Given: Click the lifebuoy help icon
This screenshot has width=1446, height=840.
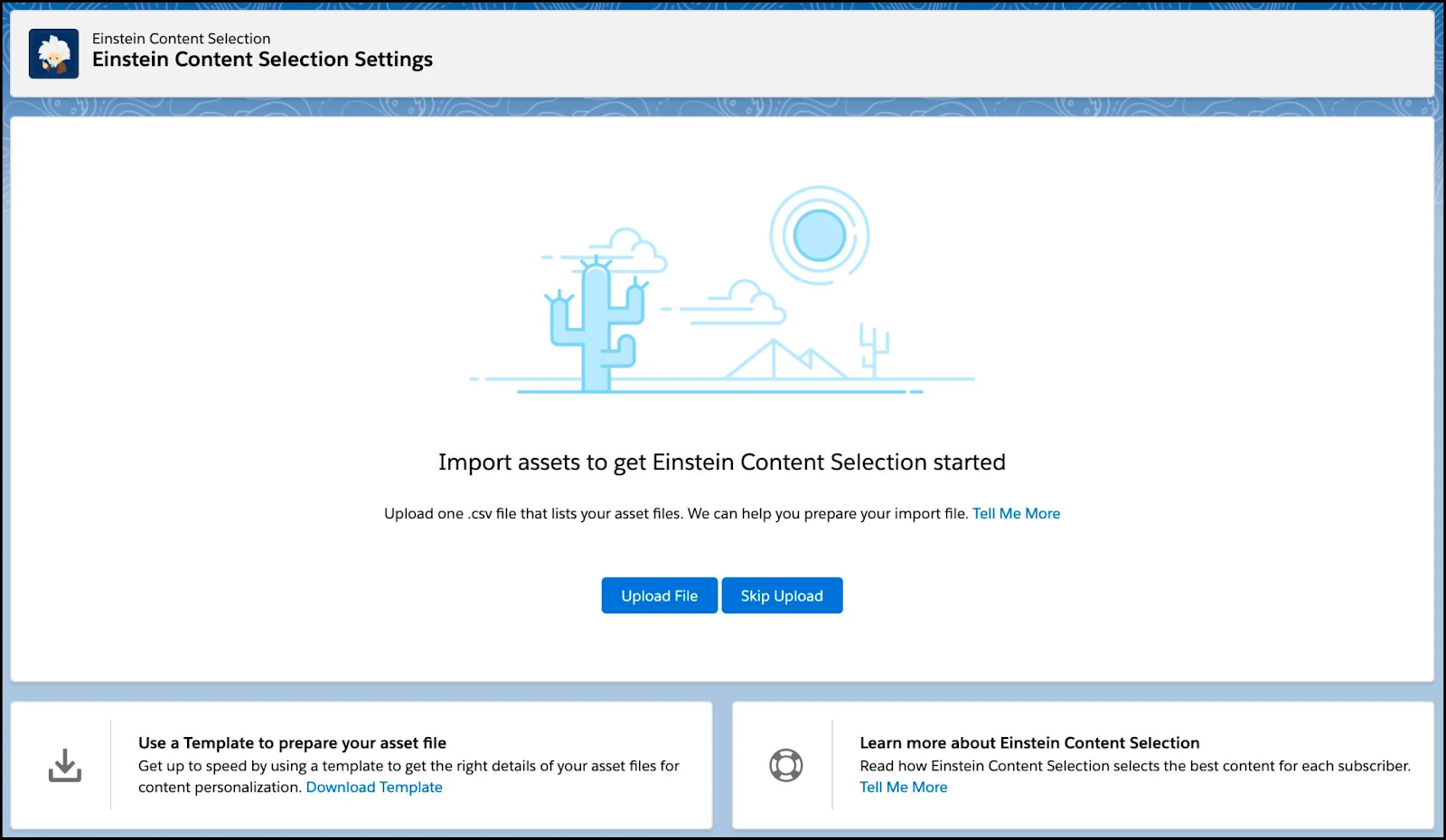Looking at the screenshot, I should 786,765.
